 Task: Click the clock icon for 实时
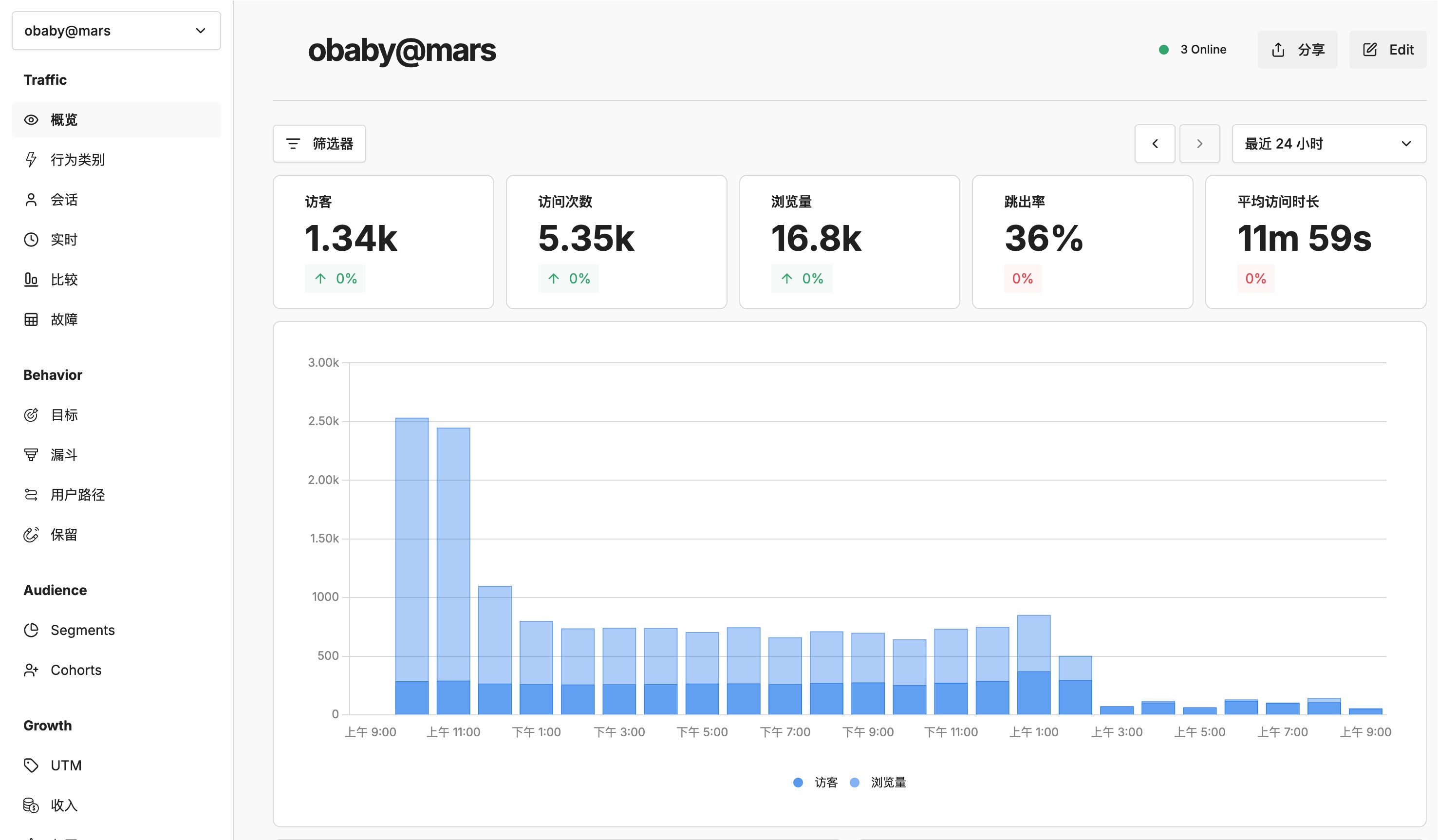point(31,240)
